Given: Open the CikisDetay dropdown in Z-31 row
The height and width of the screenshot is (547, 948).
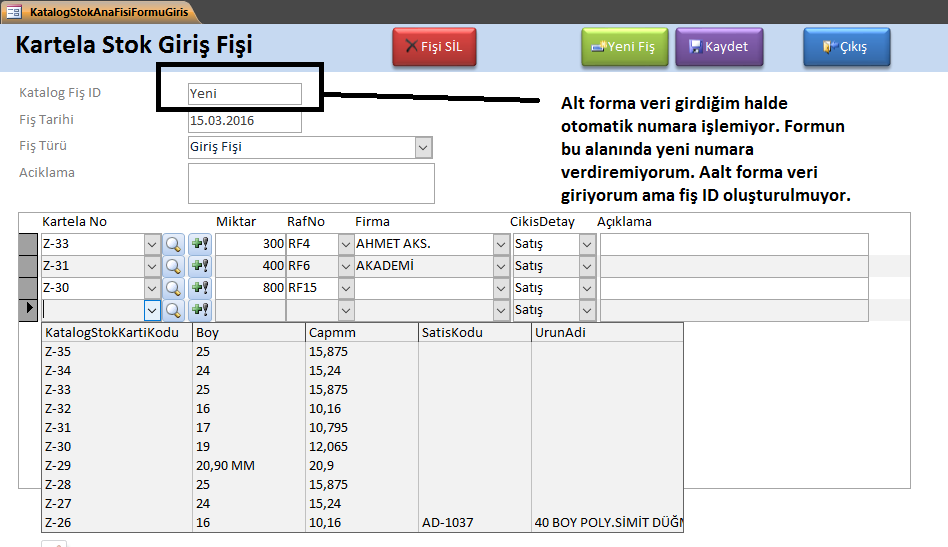Looking at the screenshot, I should point(587,266).
